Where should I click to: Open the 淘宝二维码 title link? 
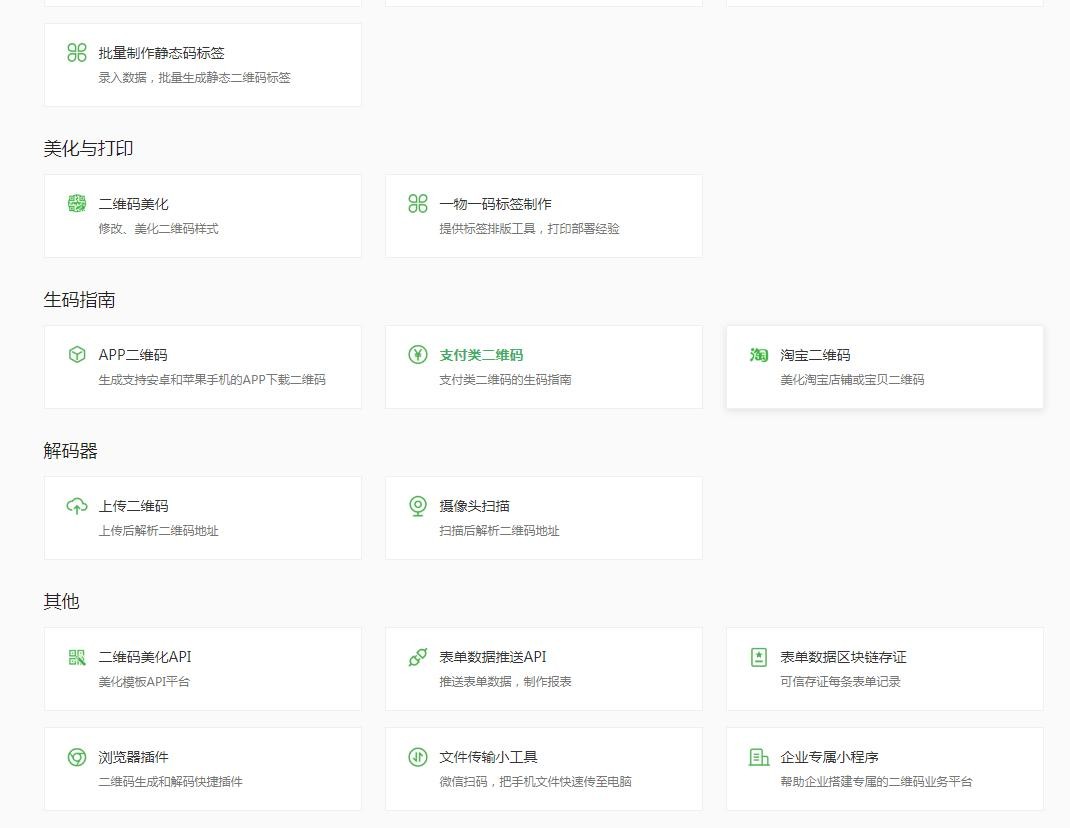[815, 355]
